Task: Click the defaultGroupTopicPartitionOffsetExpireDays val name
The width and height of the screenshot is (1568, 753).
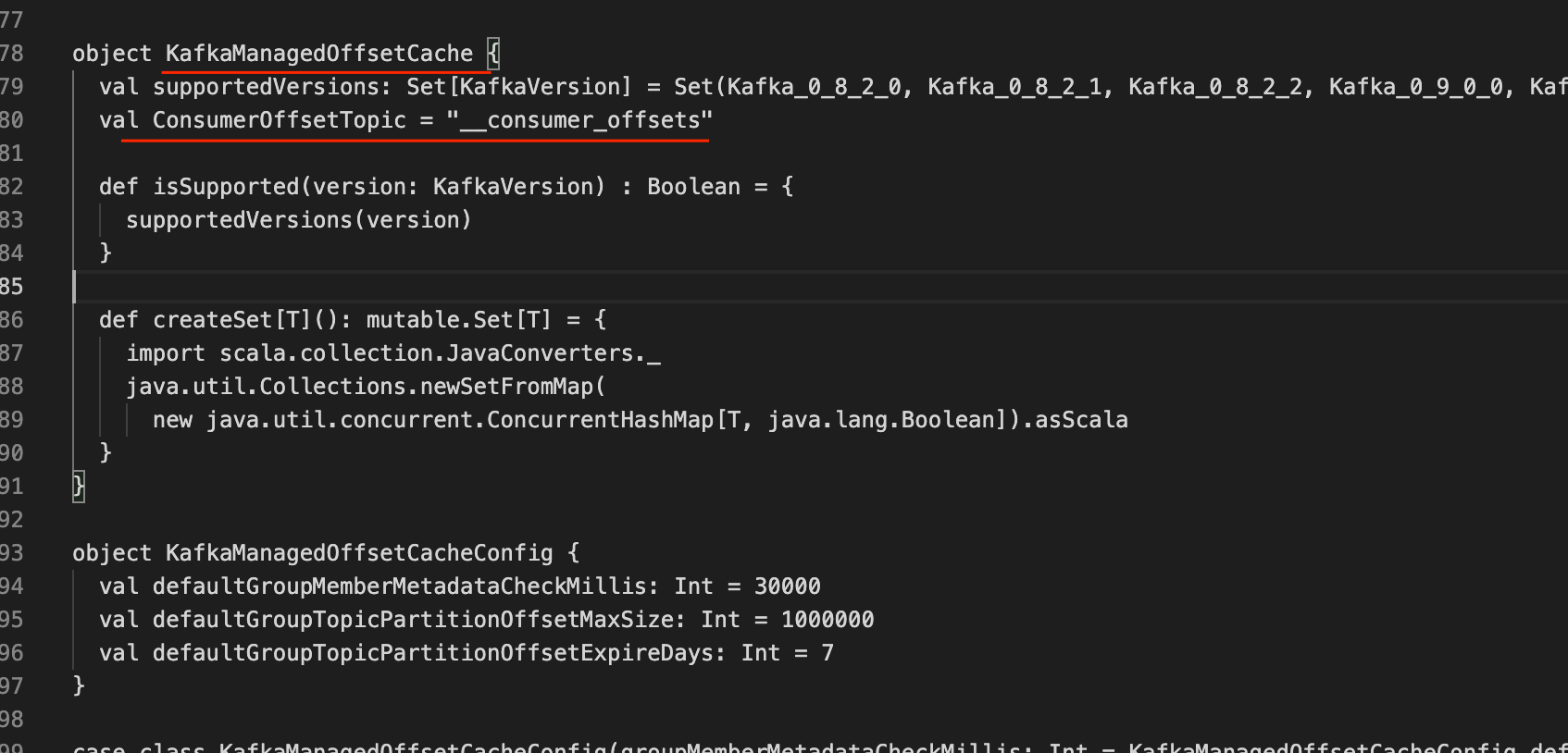Action: 432,653
